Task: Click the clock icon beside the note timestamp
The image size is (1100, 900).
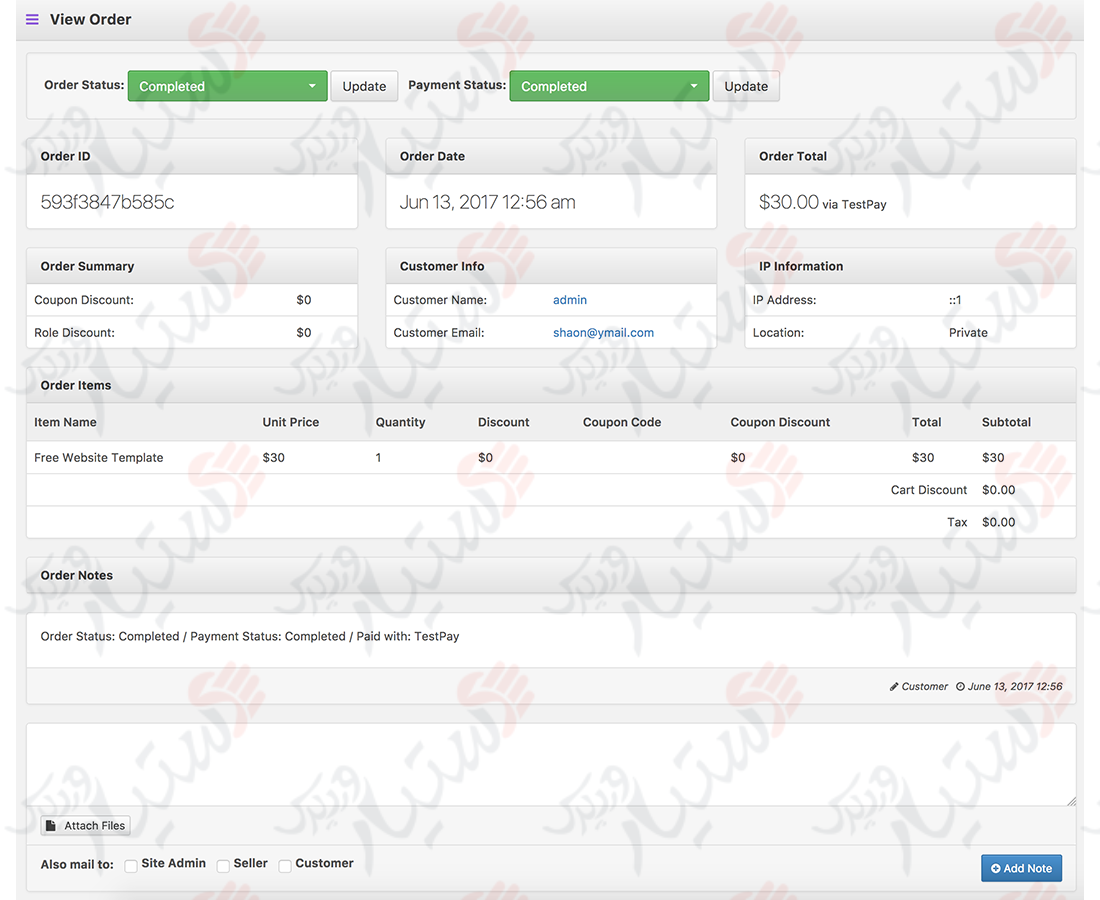Action: [x=962, y=686]
